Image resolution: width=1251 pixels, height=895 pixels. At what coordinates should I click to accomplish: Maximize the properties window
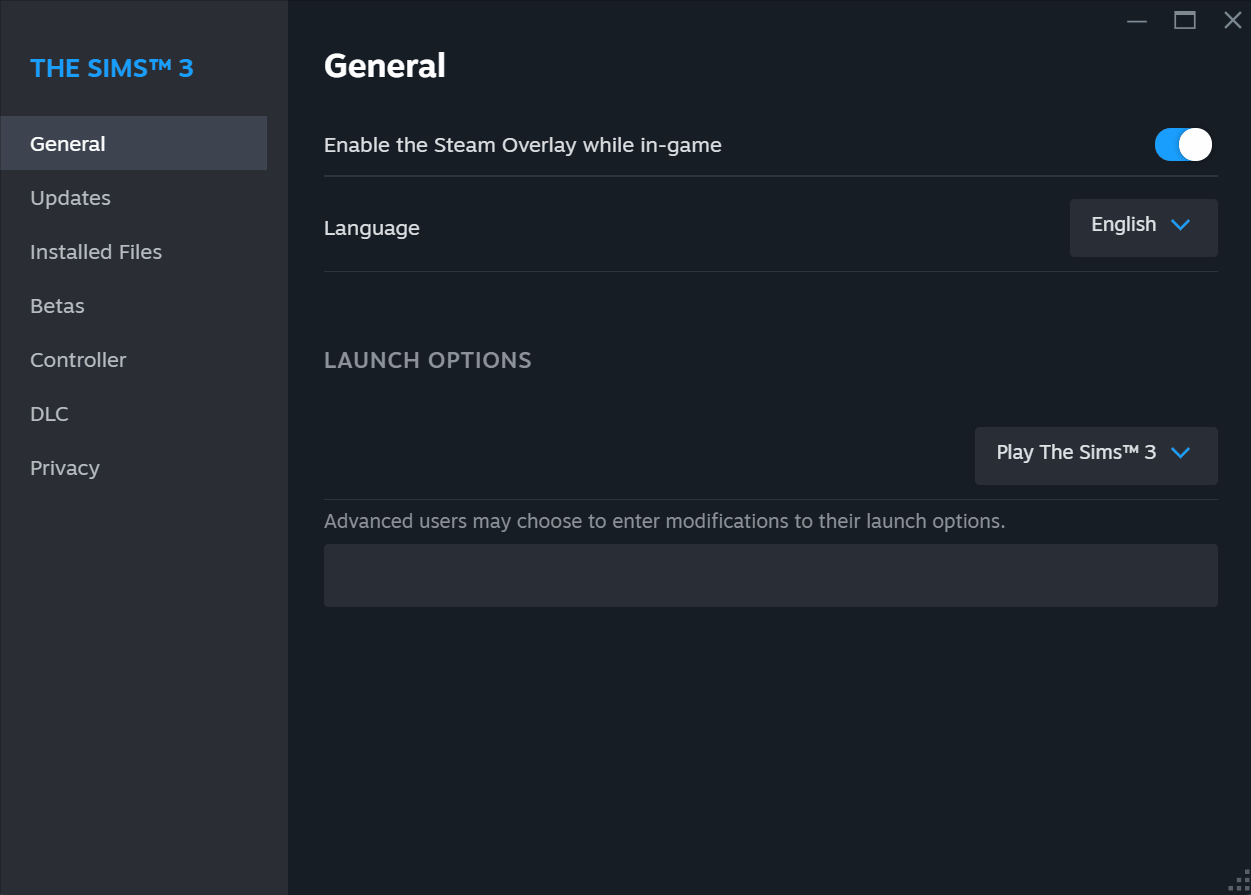(1185, 21)
